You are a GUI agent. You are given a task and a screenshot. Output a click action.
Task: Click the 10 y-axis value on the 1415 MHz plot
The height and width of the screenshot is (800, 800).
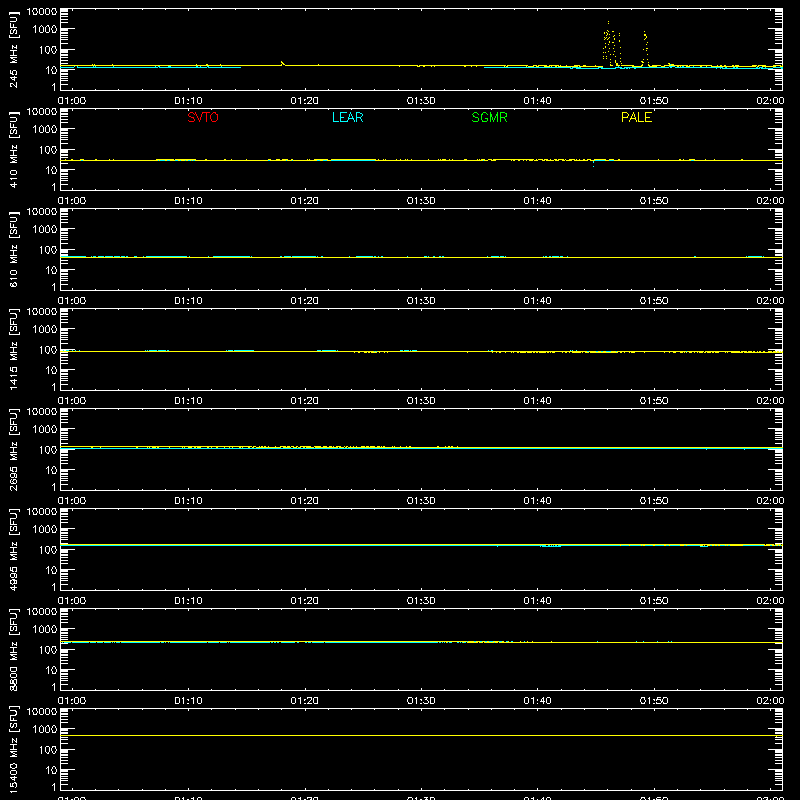coord(51,370)
